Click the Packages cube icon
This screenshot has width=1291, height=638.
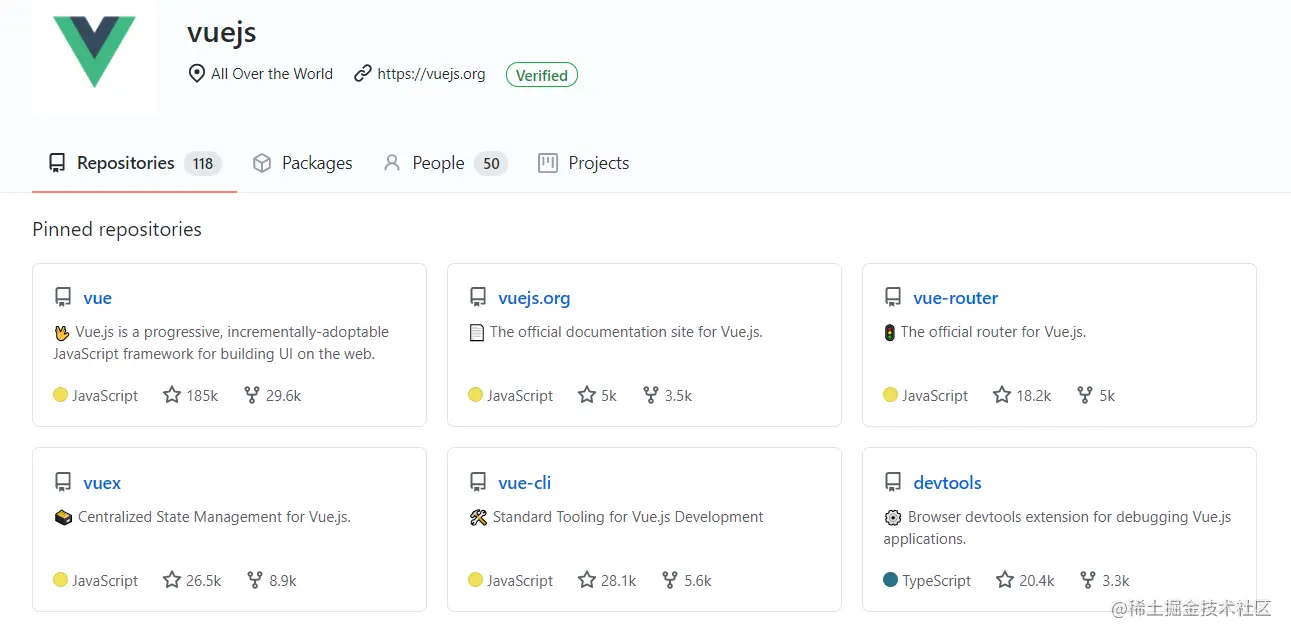click(262, 163)
